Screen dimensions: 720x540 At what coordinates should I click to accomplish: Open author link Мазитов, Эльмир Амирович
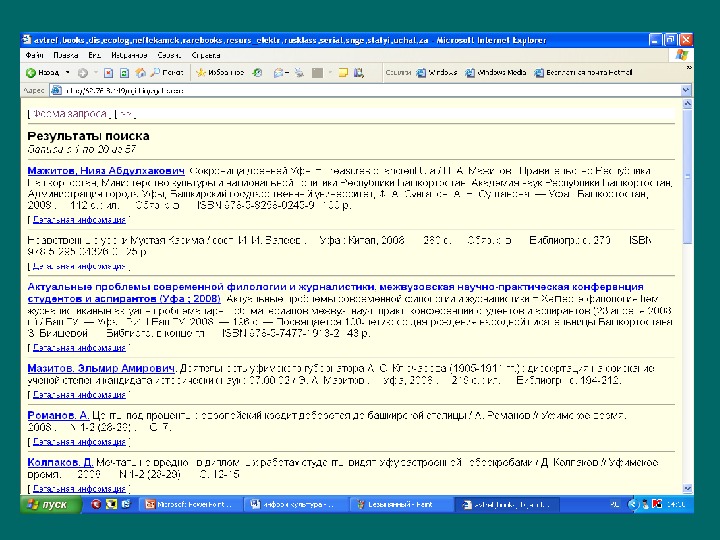point(101,368)
